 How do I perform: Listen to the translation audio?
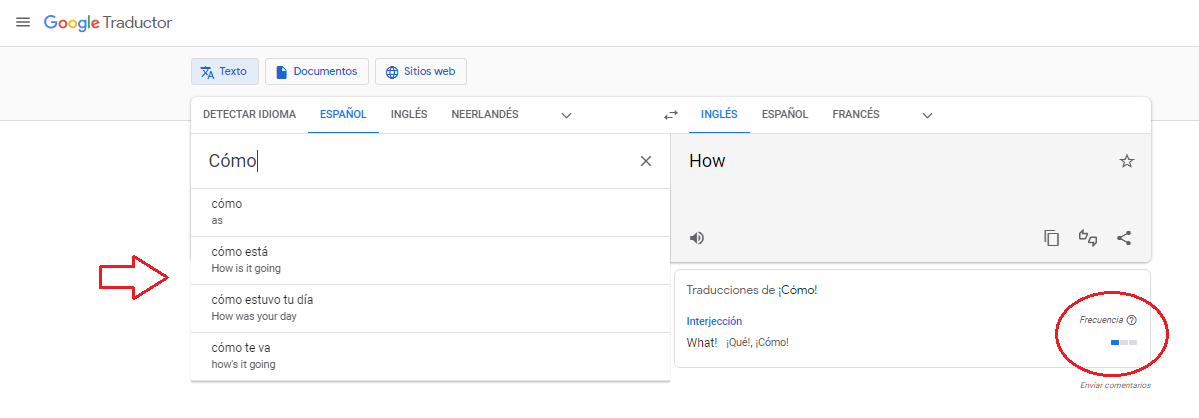pos(697,238)
